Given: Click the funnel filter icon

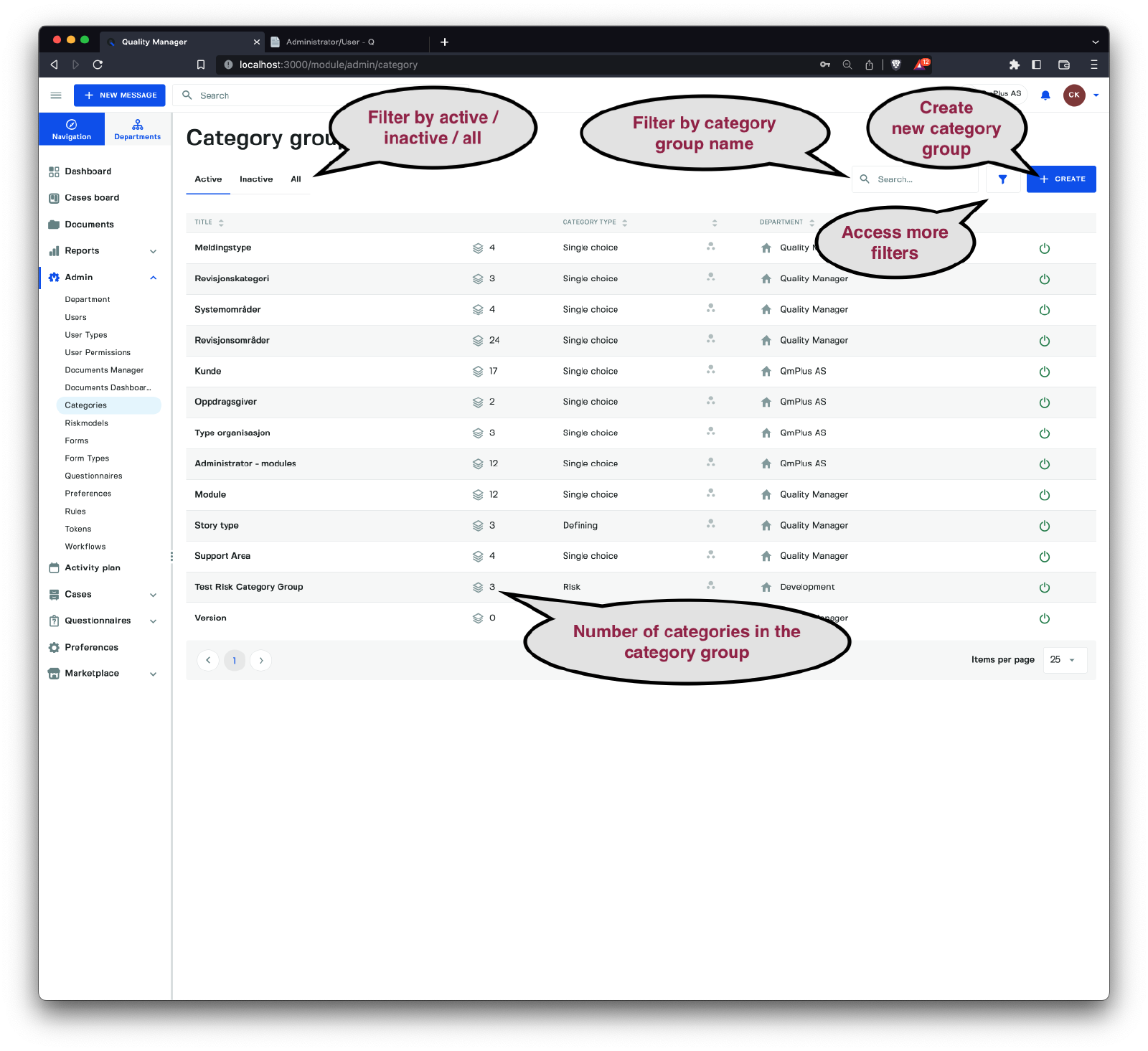Looking at the screenshot, I should pyautogui.click(x=1002, y=179).
